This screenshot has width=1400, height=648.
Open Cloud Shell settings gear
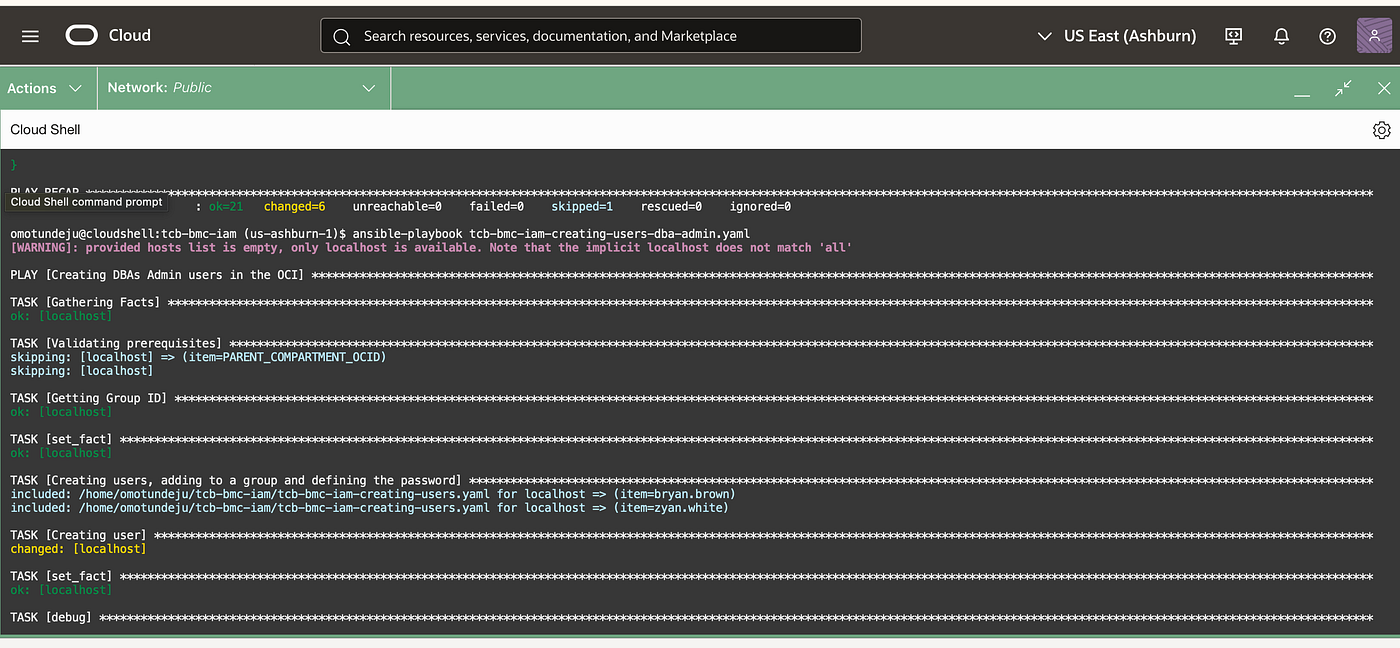click(1381, 130)
